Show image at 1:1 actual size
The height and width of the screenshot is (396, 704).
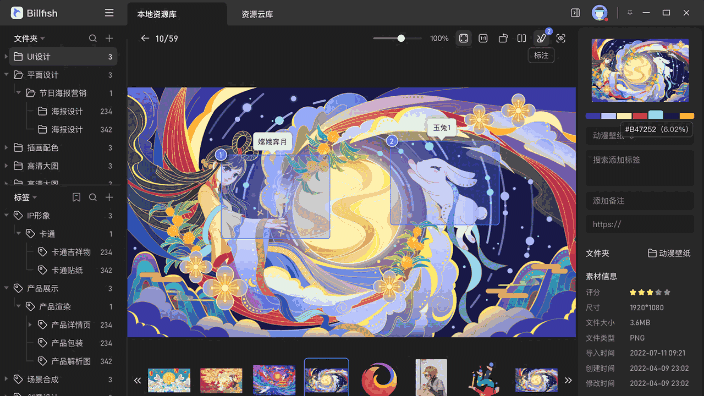pyautogui.click(x=483, y=38)
